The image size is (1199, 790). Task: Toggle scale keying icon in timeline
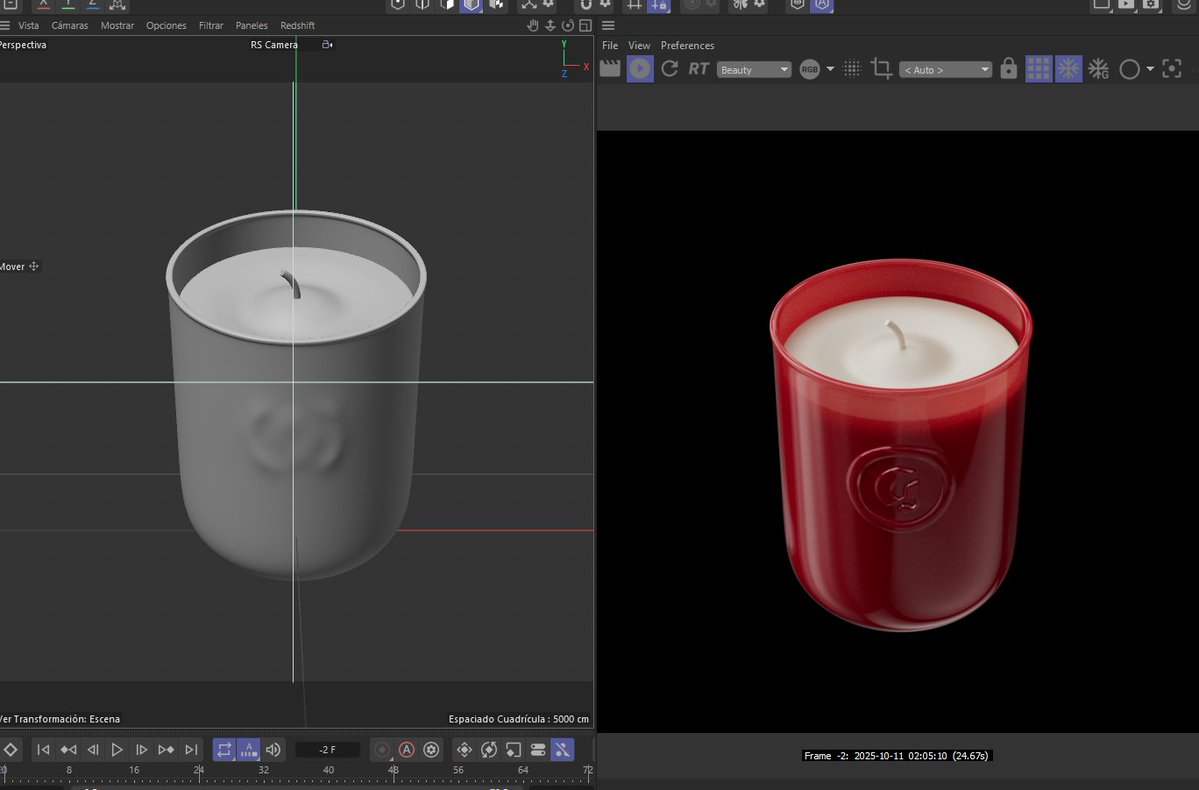513,749
